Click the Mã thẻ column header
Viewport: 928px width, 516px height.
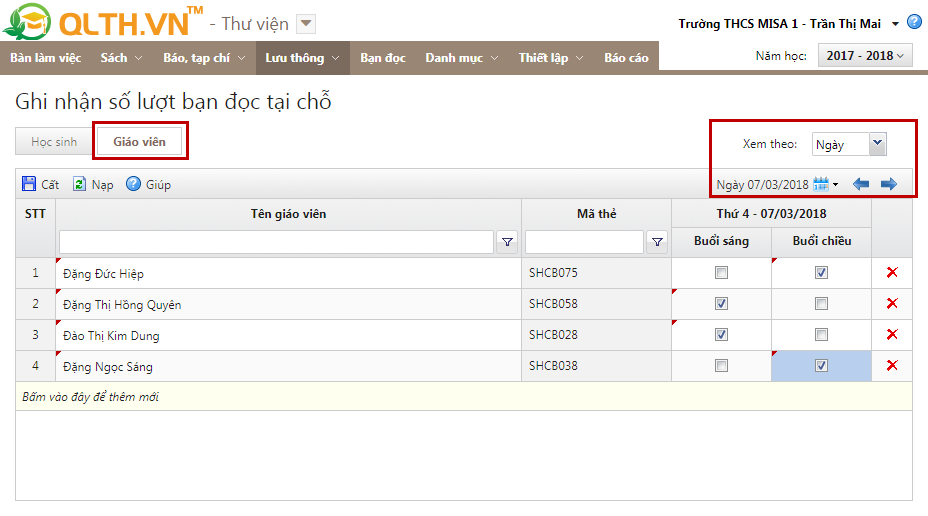[597, 214]
